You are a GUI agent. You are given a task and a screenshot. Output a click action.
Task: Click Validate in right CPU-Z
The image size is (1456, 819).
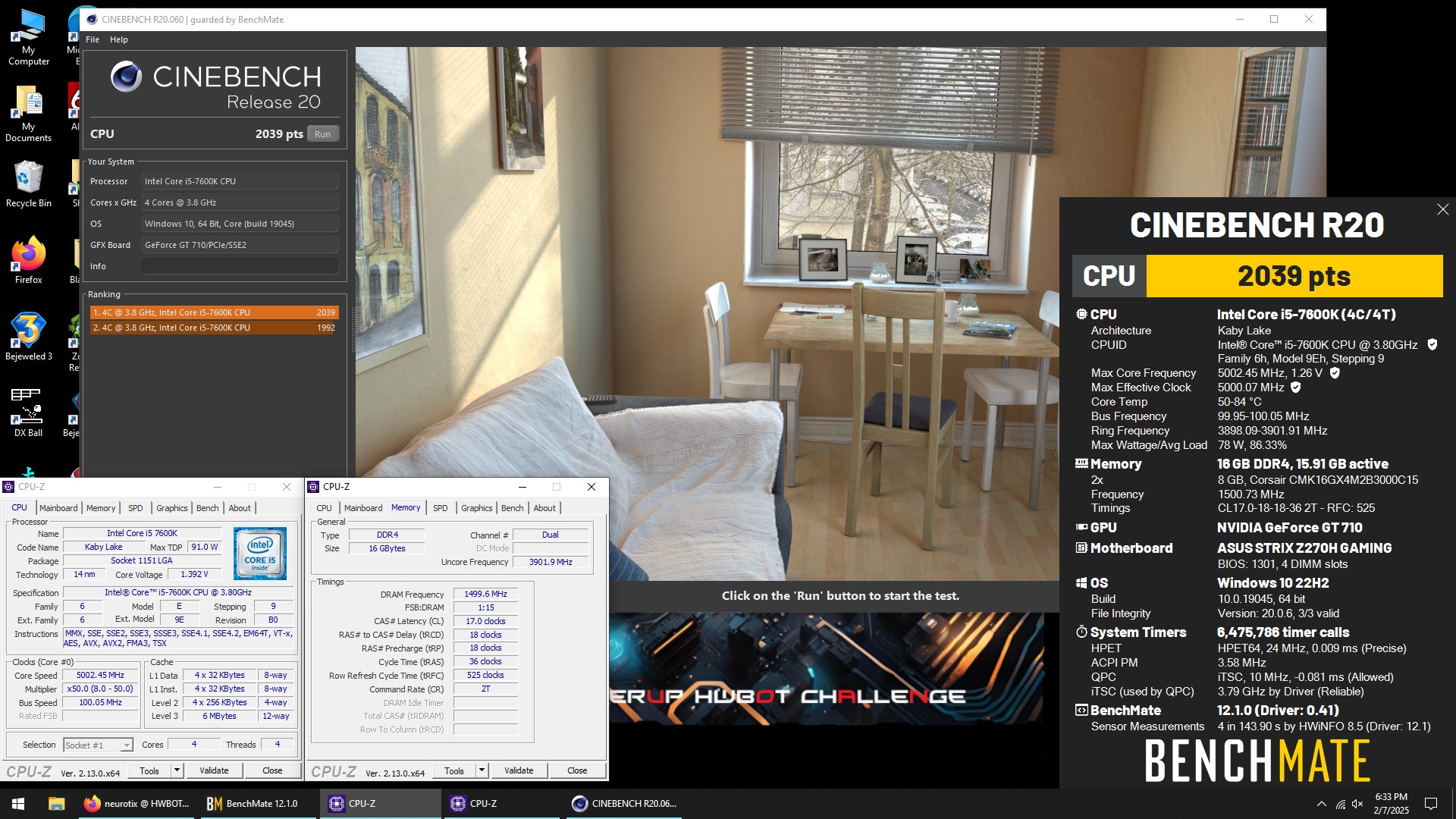519,771
